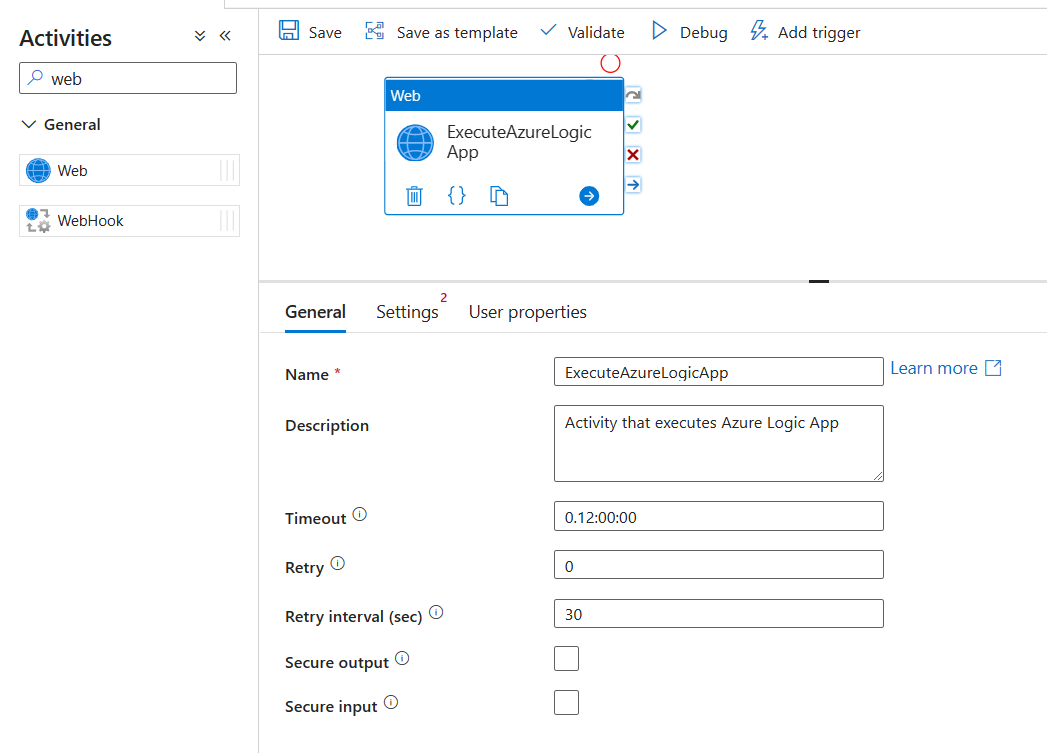Click the Save as template icon

(x=375, y=31)
